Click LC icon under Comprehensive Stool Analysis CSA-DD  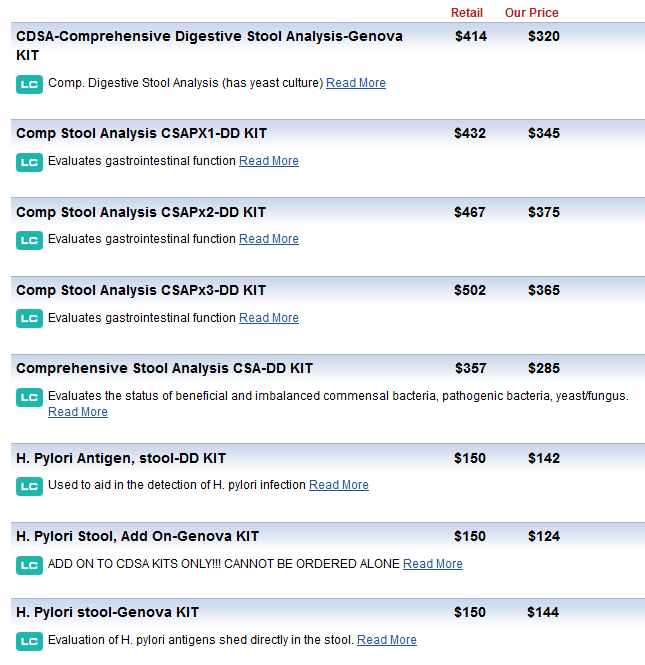29,397
